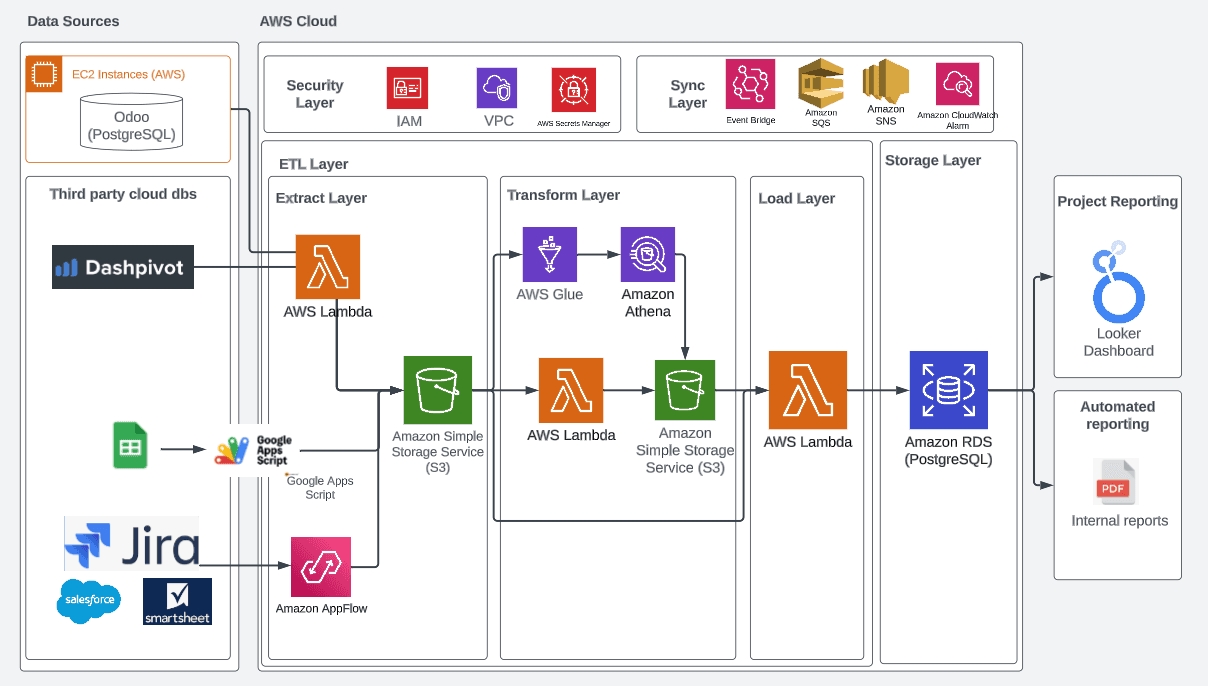This screenshot has height=686, width=1208.
Task: Click the 'Load Layer' title
Action: 797,198
